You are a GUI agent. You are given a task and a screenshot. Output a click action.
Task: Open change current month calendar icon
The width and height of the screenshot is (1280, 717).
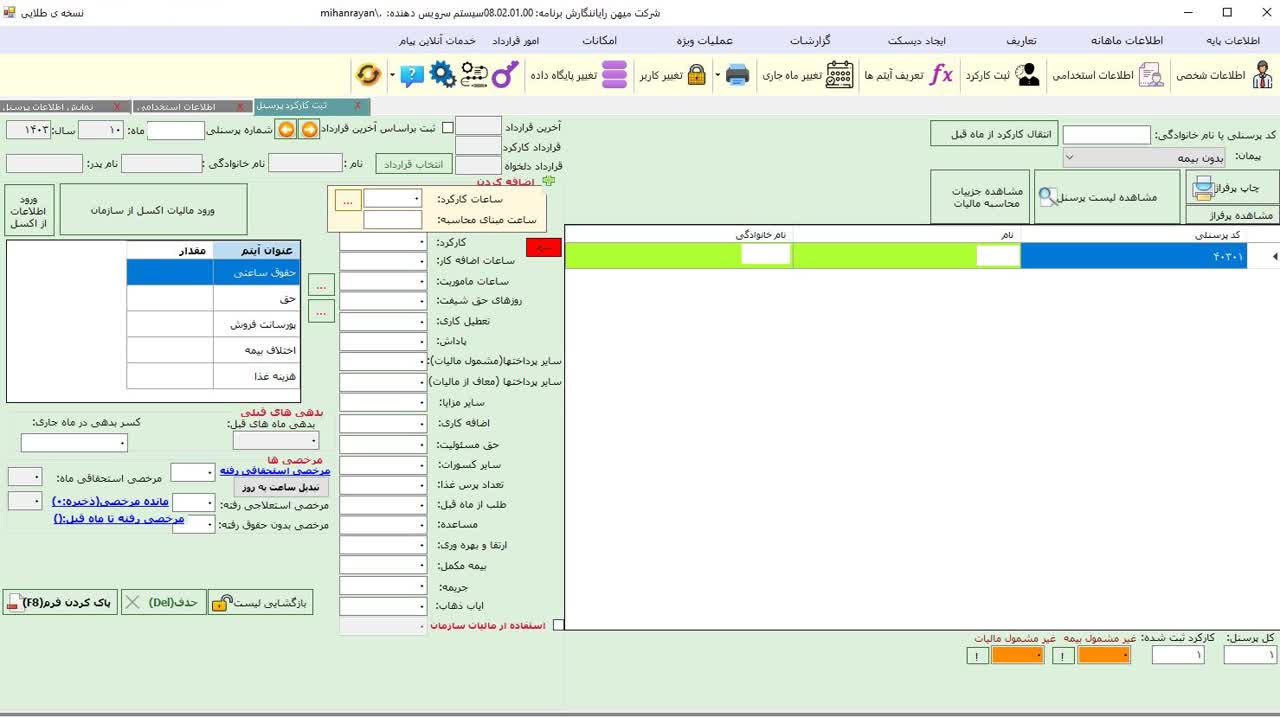(x=839, y=75)
